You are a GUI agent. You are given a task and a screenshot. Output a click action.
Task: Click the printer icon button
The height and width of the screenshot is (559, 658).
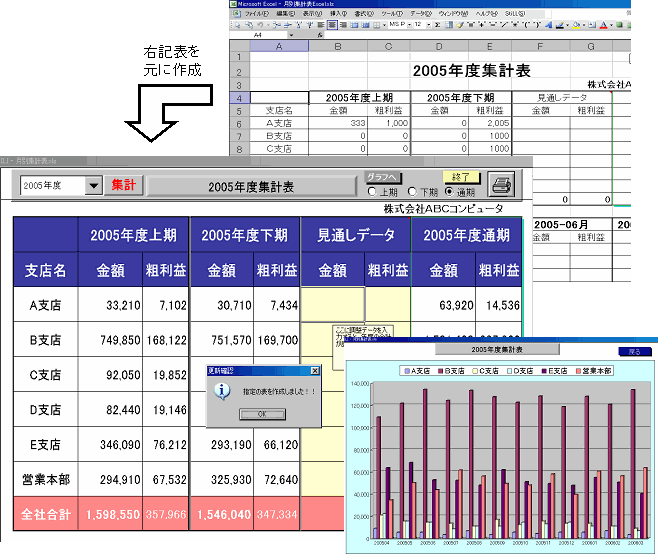502,185
